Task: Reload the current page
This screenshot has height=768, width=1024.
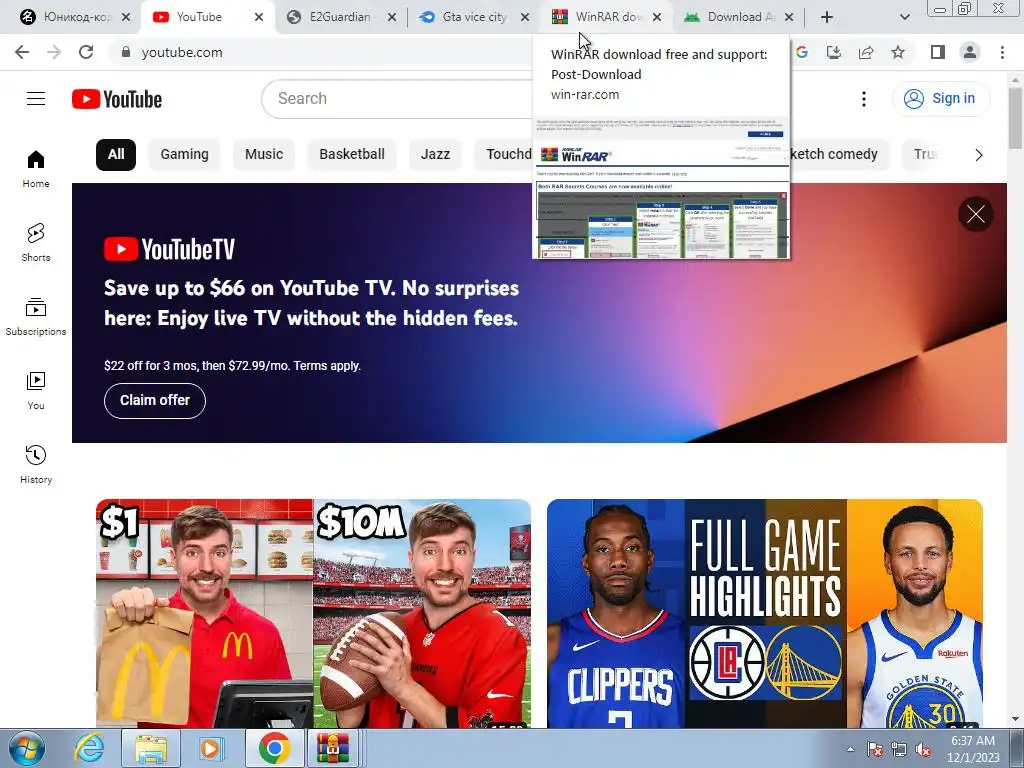Action: coord(86,52)
